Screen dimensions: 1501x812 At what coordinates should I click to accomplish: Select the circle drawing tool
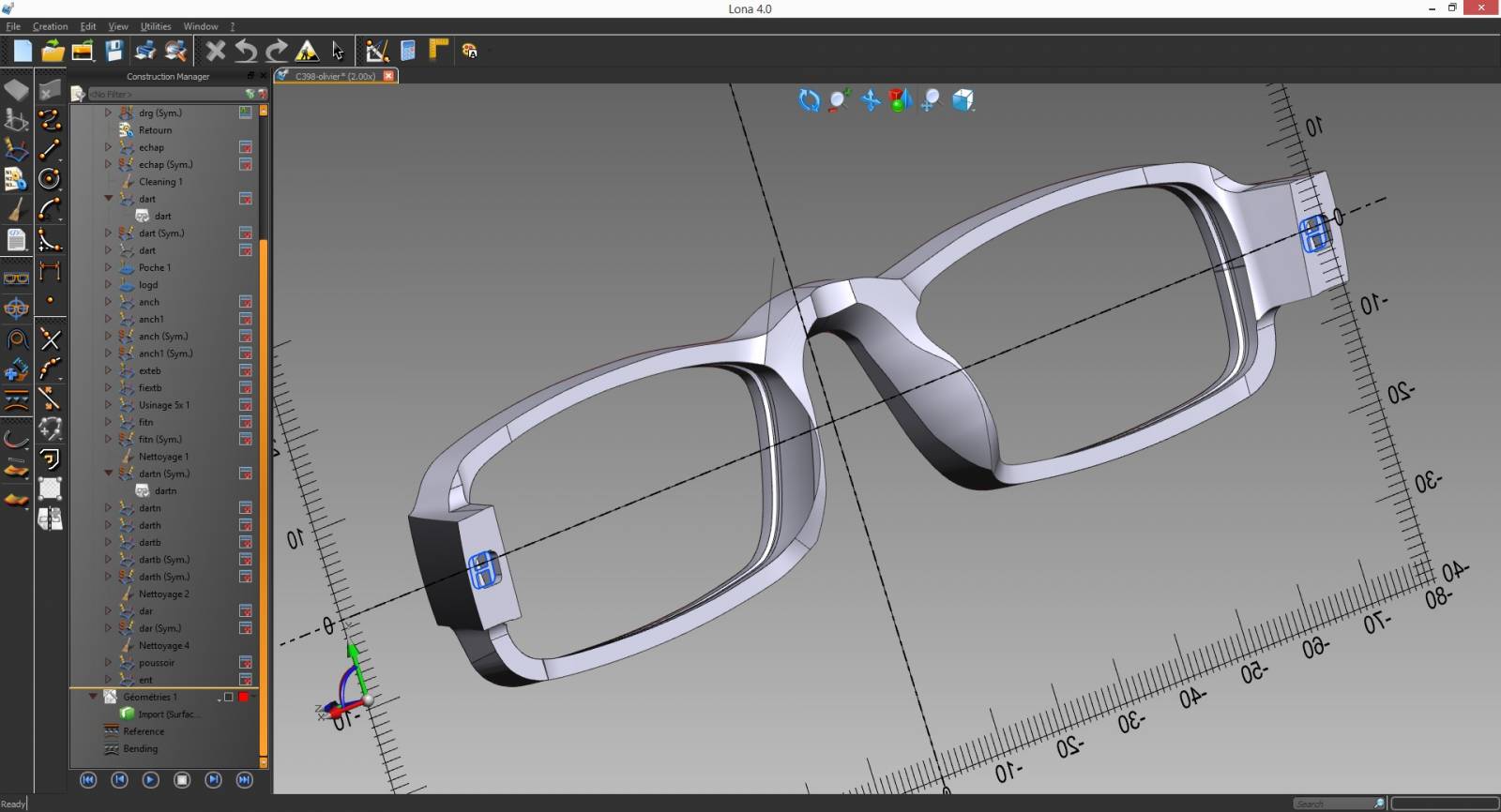coord(50,178)
